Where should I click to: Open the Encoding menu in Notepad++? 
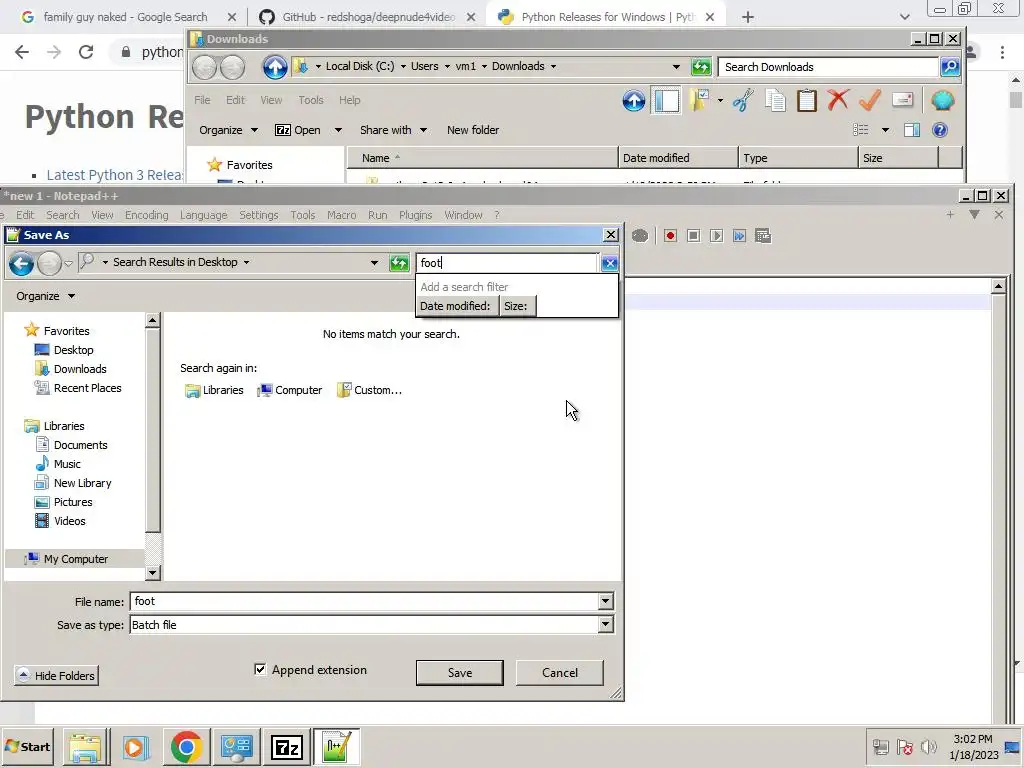pyautogui.click(x=146, y=215)
